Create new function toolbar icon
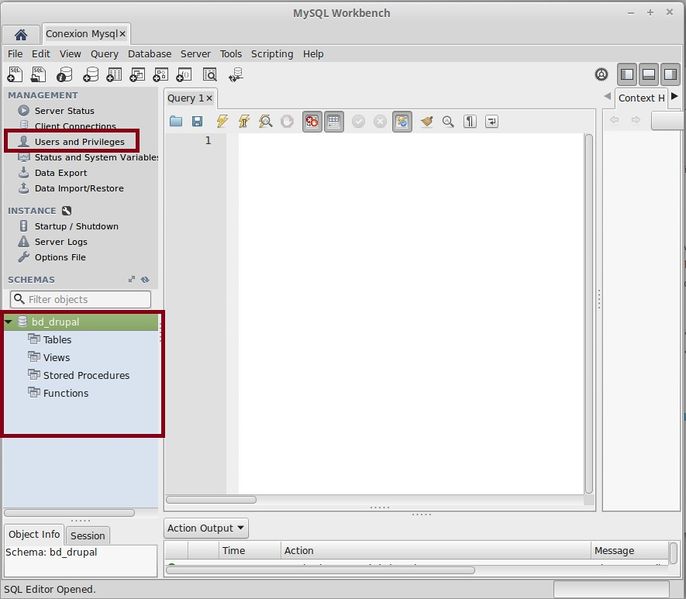 pos(184,74)
